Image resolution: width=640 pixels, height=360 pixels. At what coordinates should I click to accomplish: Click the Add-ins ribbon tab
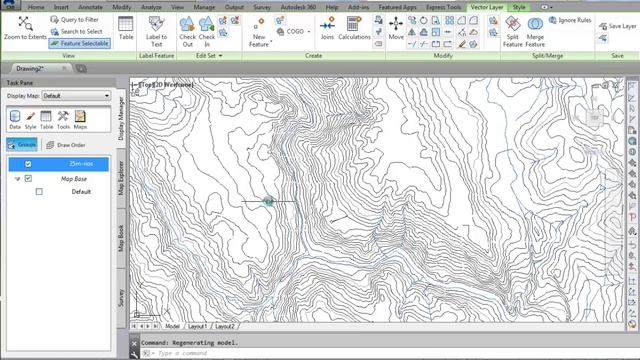358,7
